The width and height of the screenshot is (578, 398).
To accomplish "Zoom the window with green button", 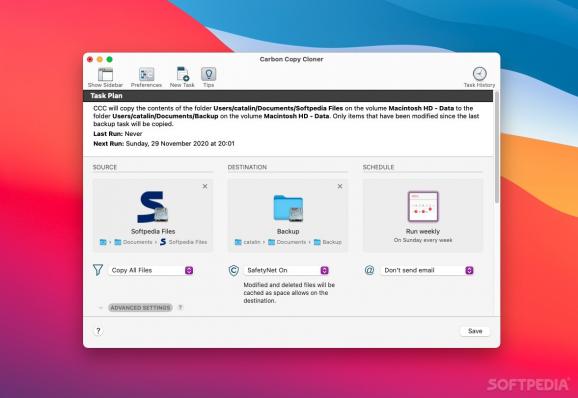I will (x=109, y=59).
